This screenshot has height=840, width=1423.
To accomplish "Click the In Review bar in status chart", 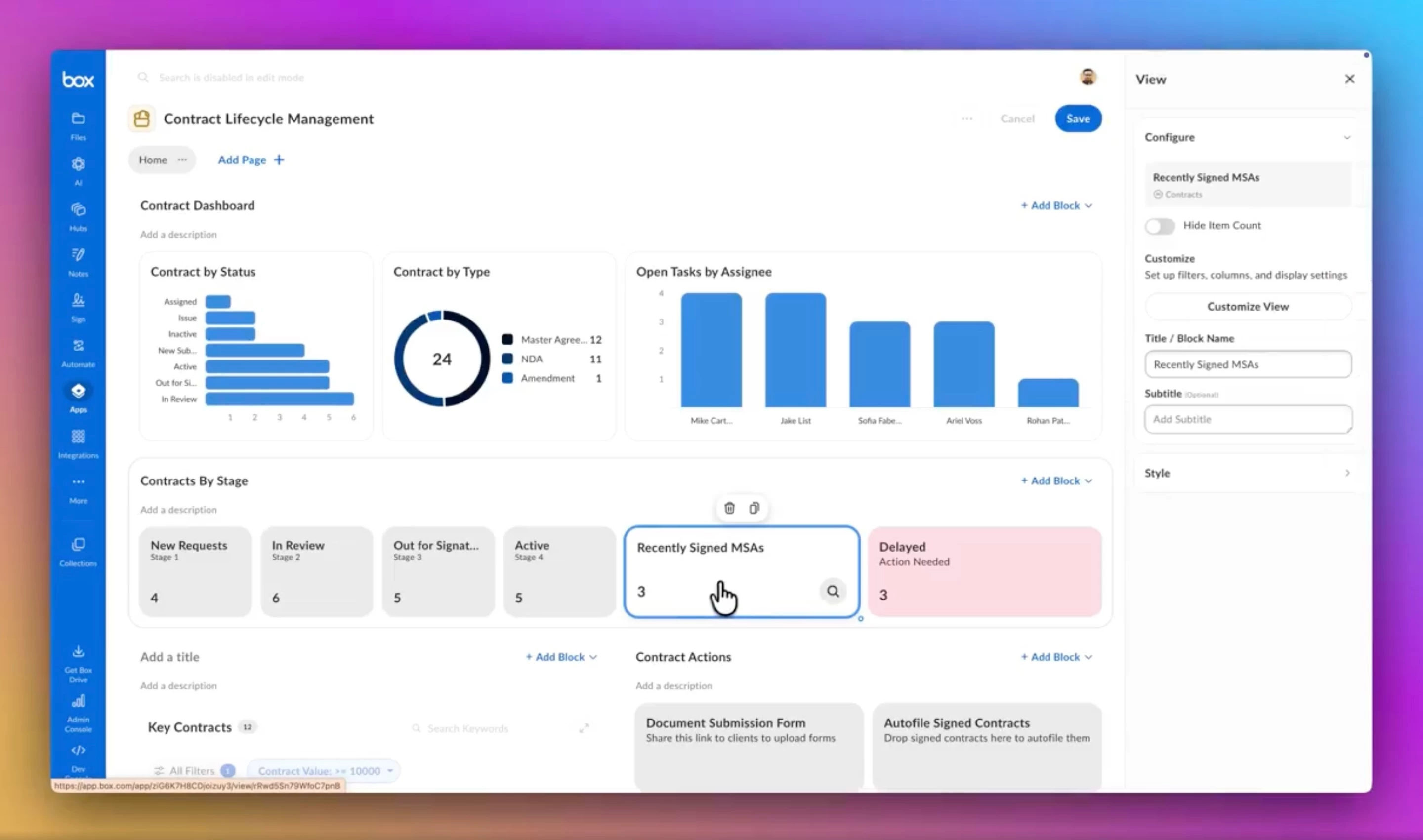I will tap(280, 399).
